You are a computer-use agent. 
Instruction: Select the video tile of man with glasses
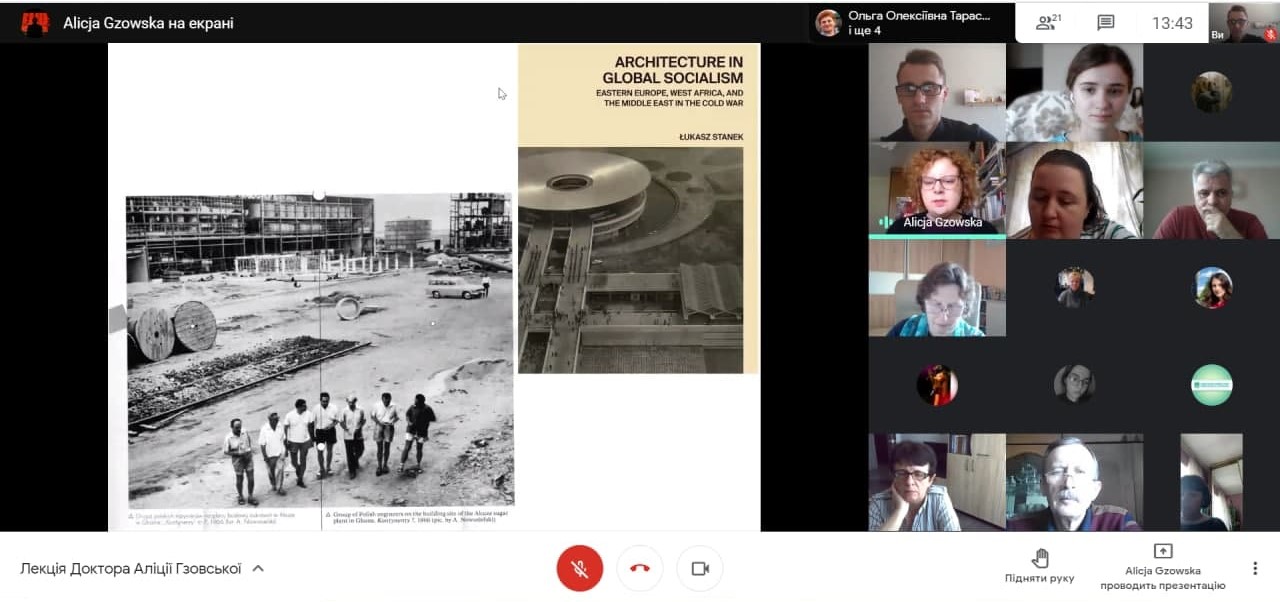point(936,93)
